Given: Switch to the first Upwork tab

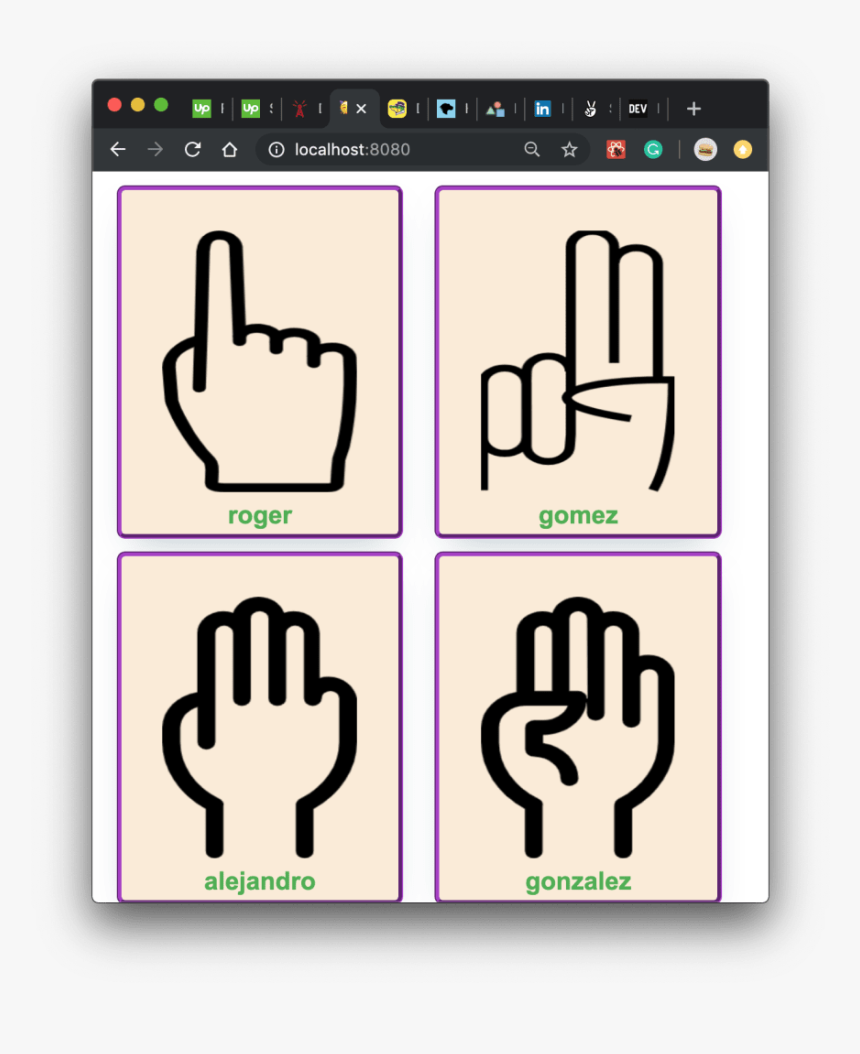Looking at the screenshot, I should point(202,109).
